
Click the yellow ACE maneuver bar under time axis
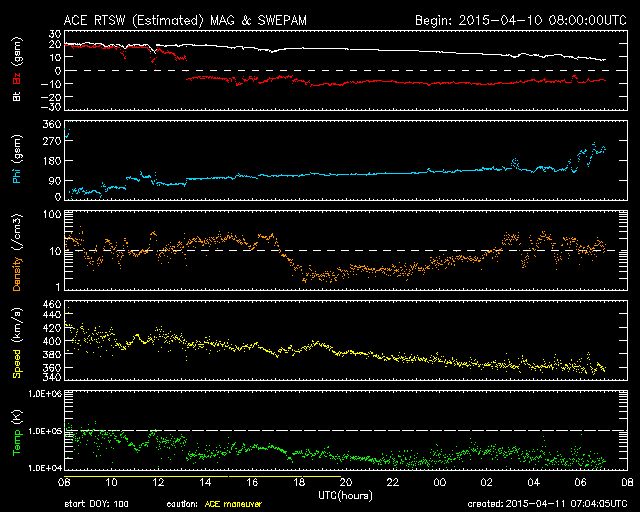click(202, 476)
